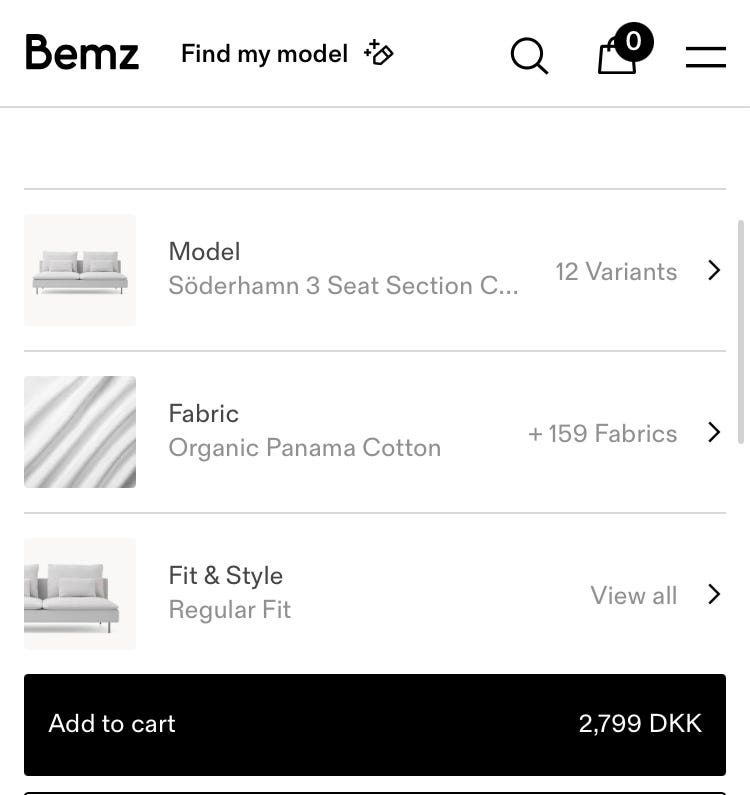750x795 pixels.
Task: Click View all for Fit & Style
Action: [633, 595]
